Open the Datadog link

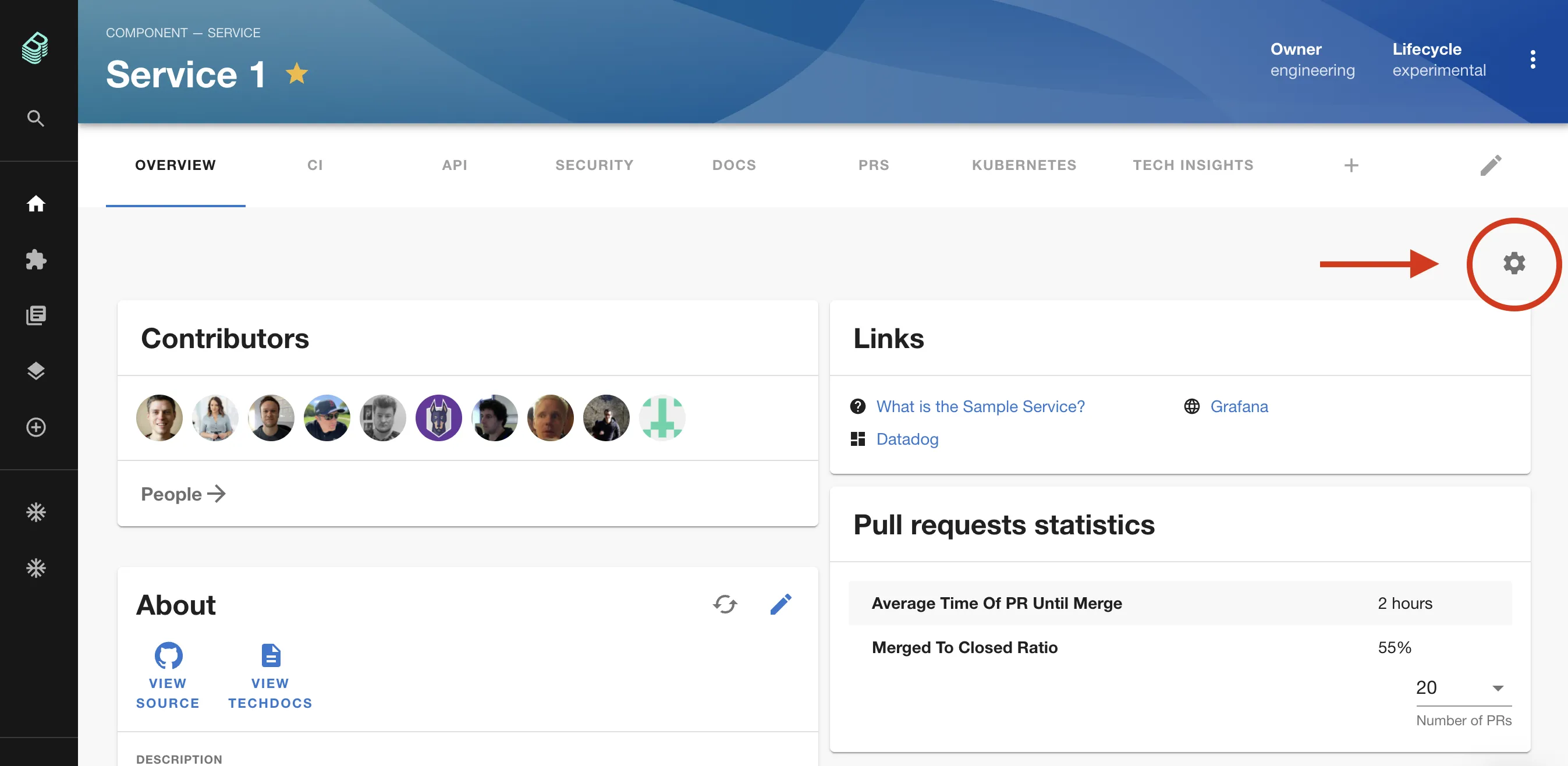pos(906,439)
